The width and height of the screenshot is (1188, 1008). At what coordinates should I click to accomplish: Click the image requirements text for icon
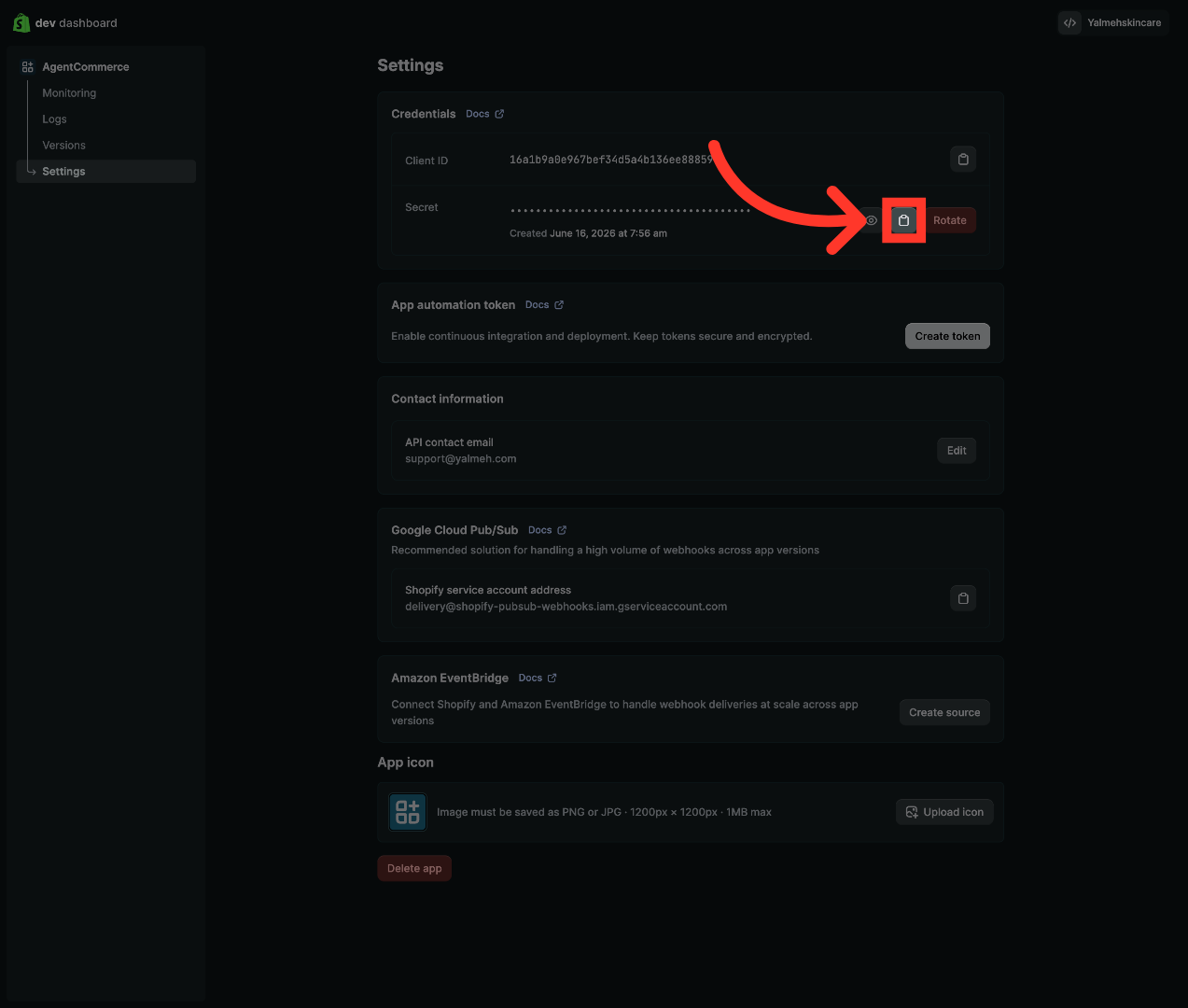pos(604,812)
